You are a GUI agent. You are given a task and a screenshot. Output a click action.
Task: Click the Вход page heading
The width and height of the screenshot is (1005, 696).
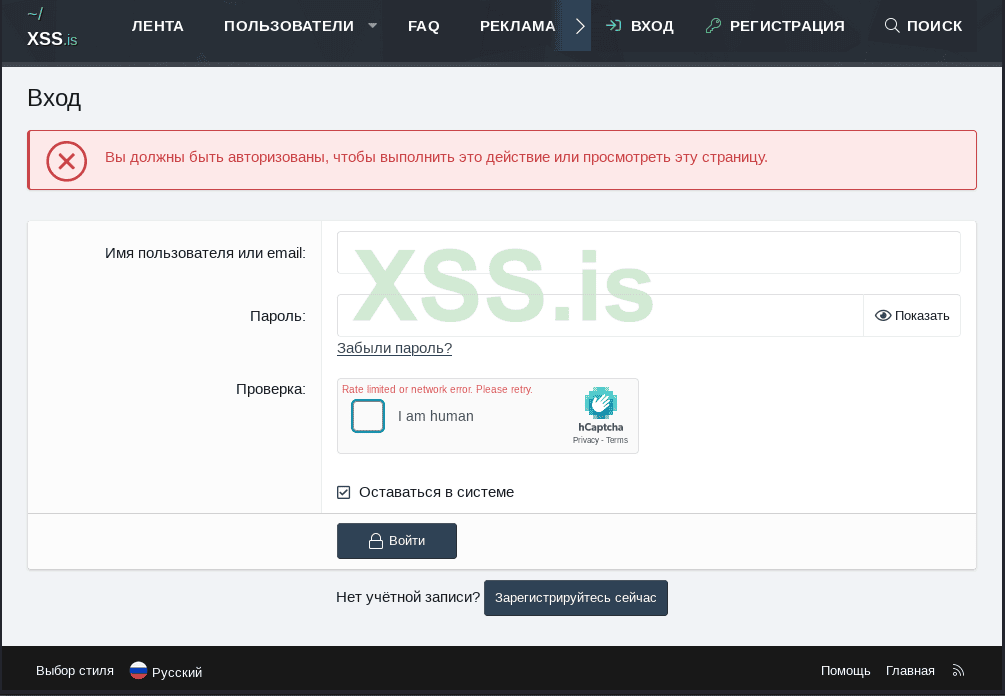tap(54, 98)
